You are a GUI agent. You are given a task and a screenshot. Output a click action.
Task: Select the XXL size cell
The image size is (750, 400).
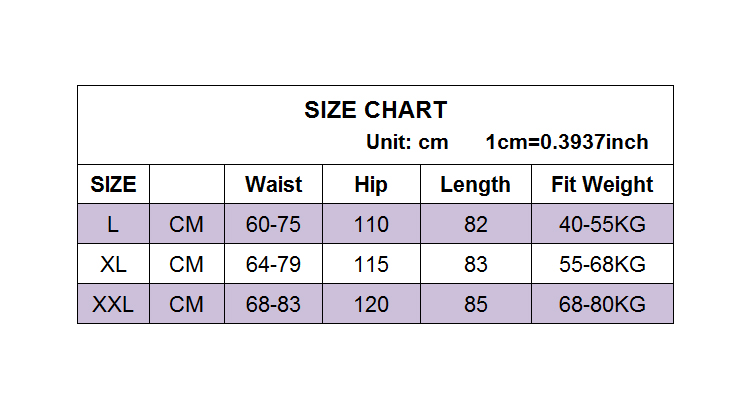(113, 304)
